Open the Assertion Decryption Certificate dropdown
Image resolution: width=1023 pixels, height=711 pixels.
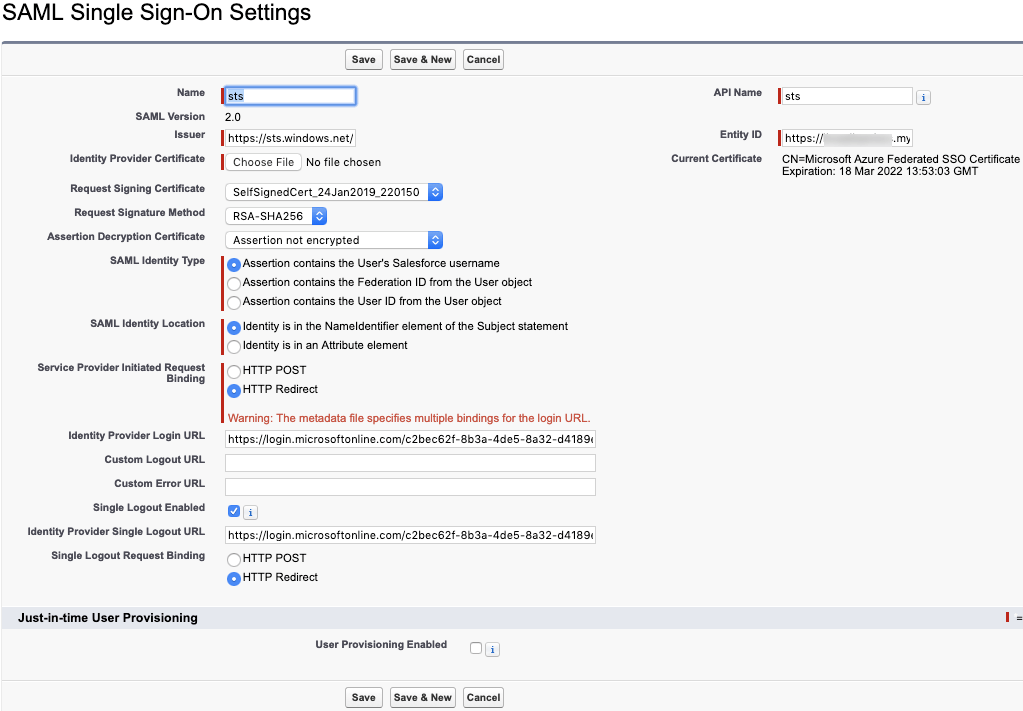coord(334,240)
